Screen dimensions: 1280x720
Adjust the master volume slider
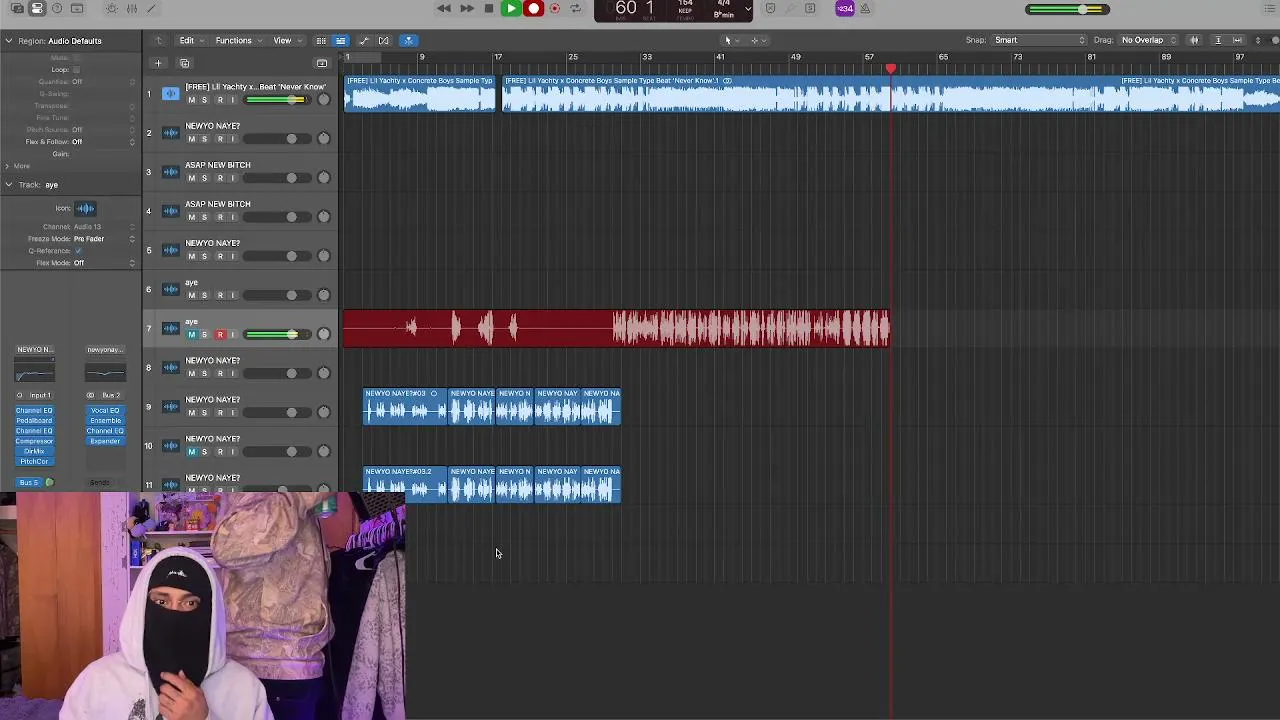point(1067,10)
